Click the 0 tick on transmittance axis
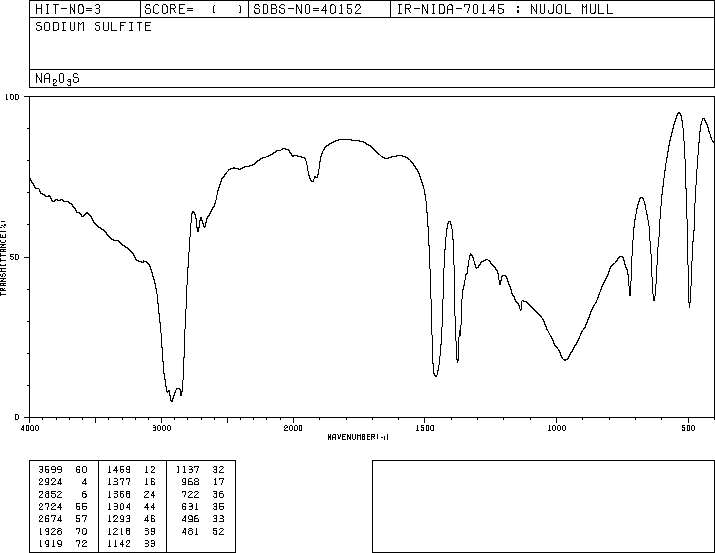715x553 pixels. point(17,417)
